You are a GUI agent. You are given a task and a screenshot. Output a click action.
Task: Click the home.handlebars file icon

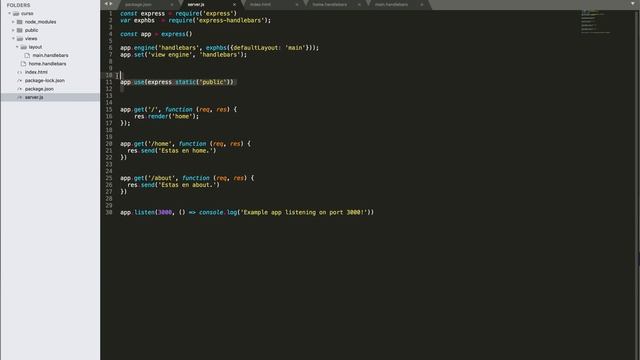click(23, 64)
